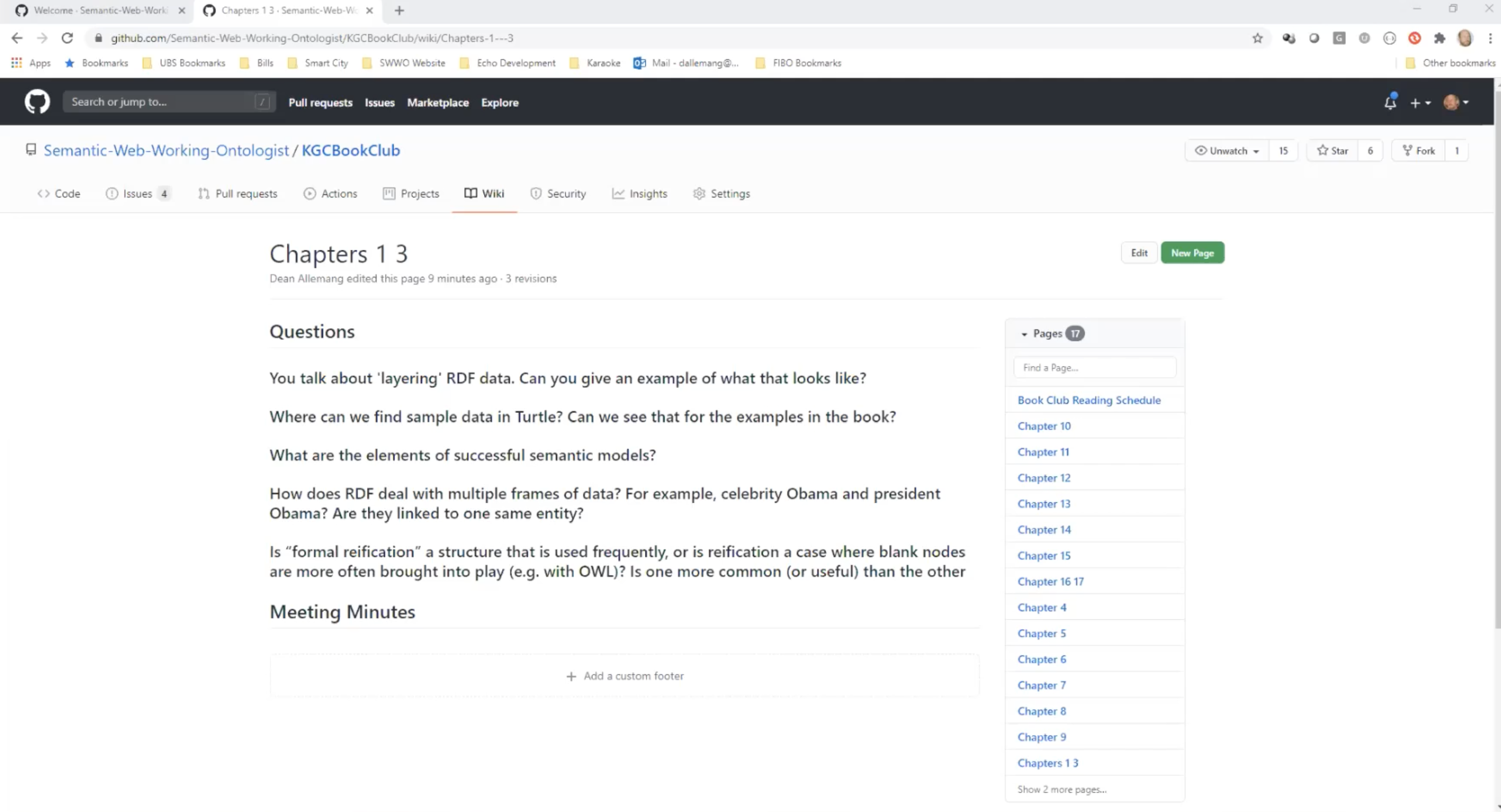Open the notifications bell
The image size is (1501, 812).
[1390, 102]
